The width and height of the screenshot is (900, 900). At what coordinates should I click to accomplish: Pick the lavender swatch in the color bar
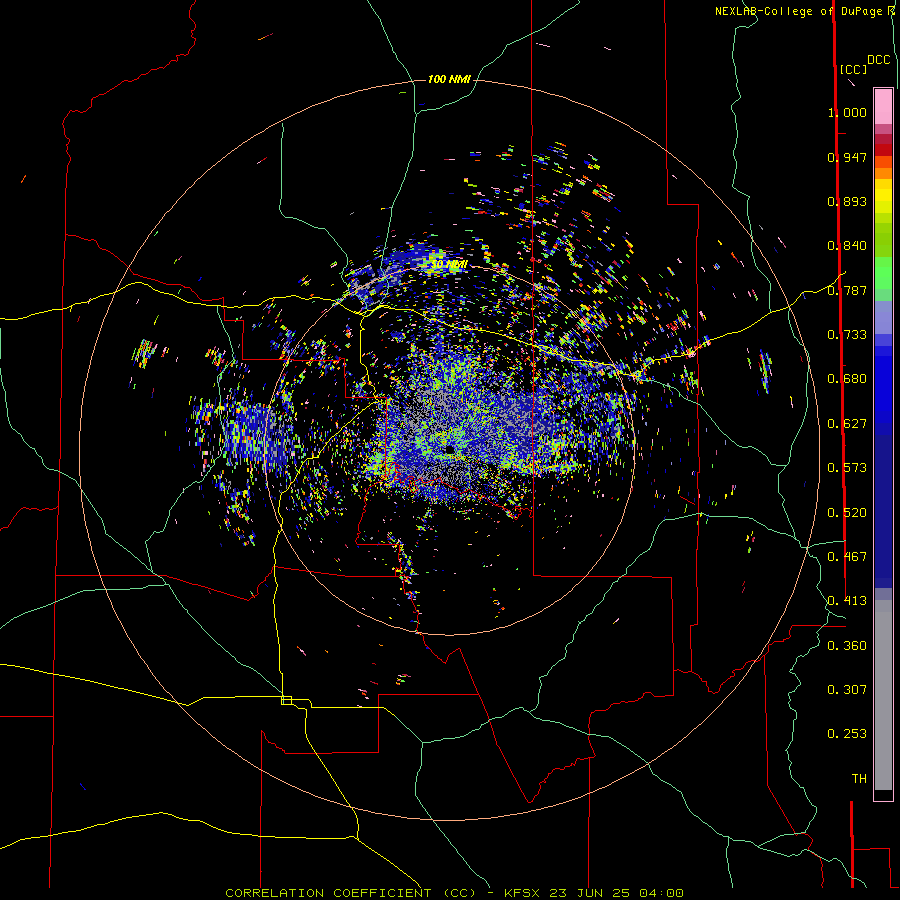point(883,317)
